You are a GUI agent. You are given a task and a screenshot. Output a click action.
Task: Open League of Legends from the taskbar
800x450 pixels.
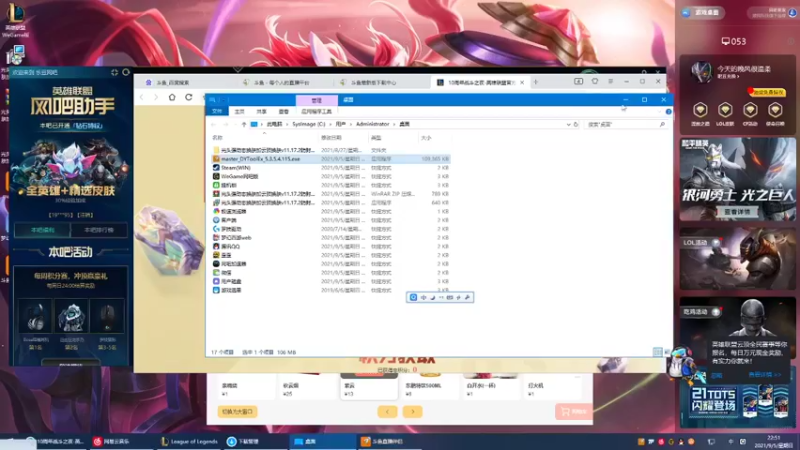(189, 441)
